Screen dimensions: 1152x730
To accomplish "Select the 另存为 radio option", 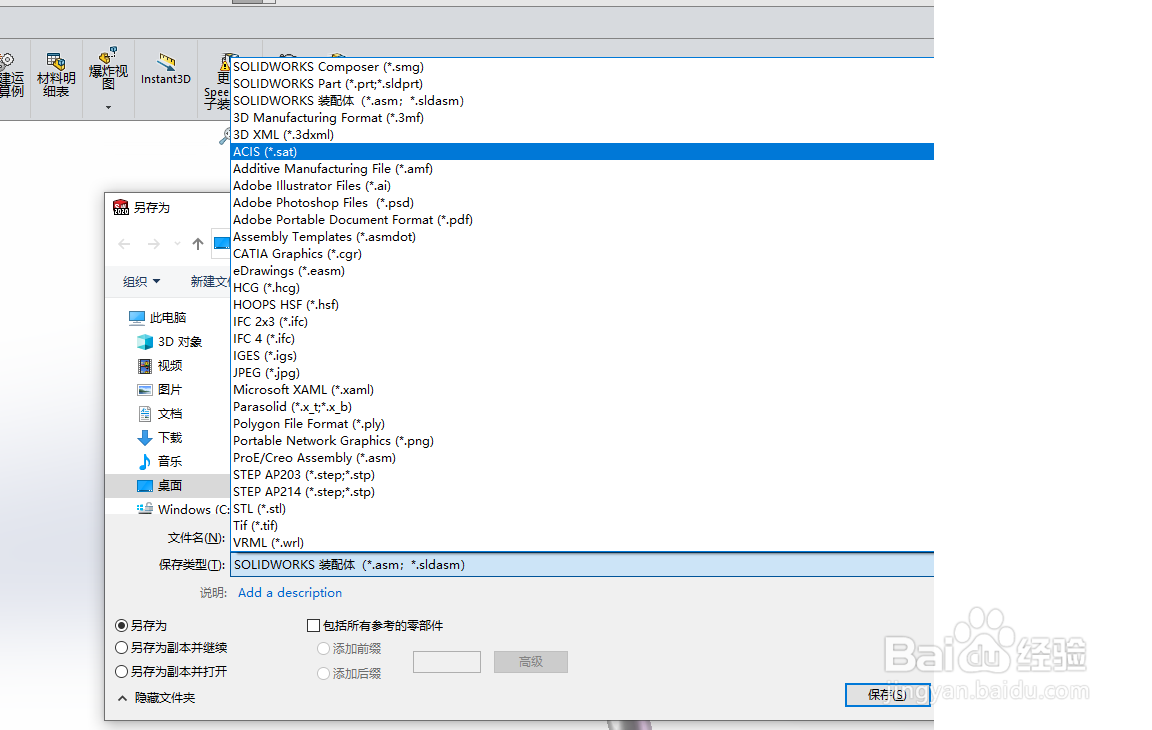I will click(122, 626).
